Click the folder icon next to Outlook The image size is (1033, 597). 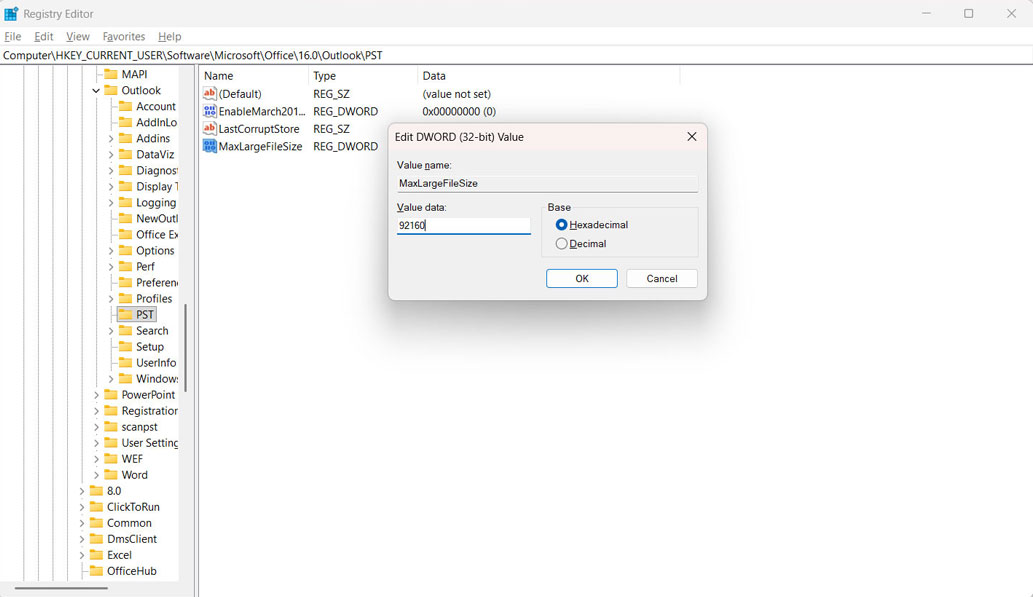pyautogui.click(x=112, y=90)
